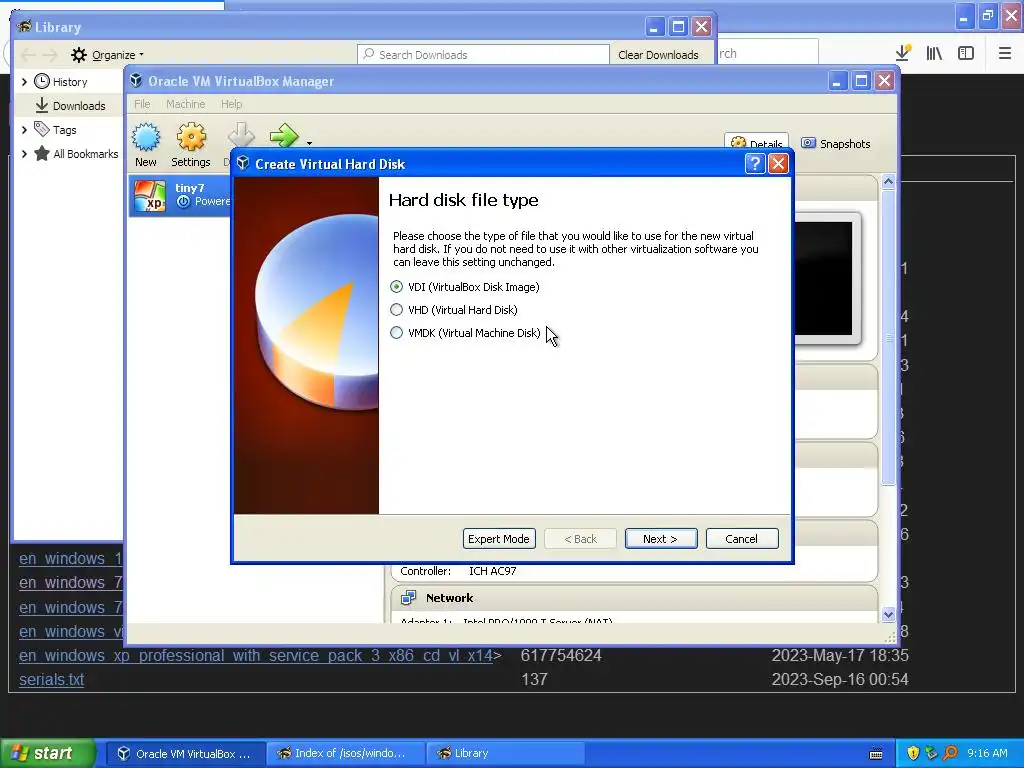Click the History clock icon

click(x=42, y=82)
